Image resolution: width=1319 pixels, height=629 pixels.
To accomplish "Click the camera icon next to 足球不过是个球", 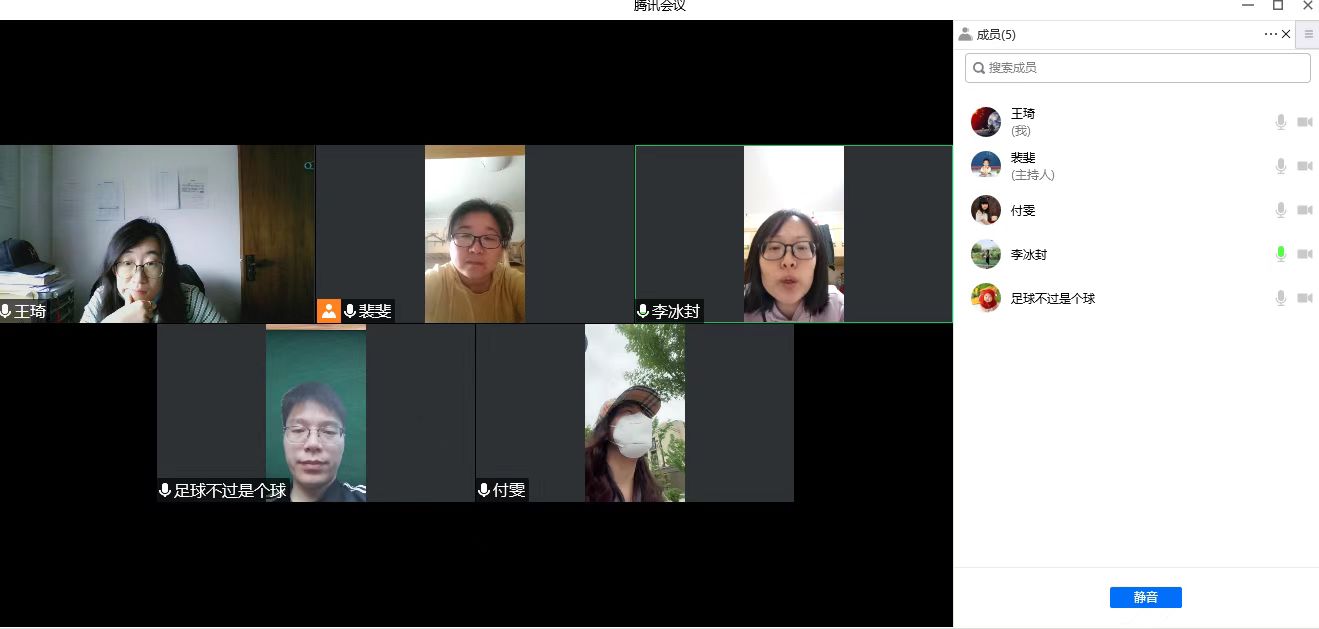I will tap(1304, 298).
